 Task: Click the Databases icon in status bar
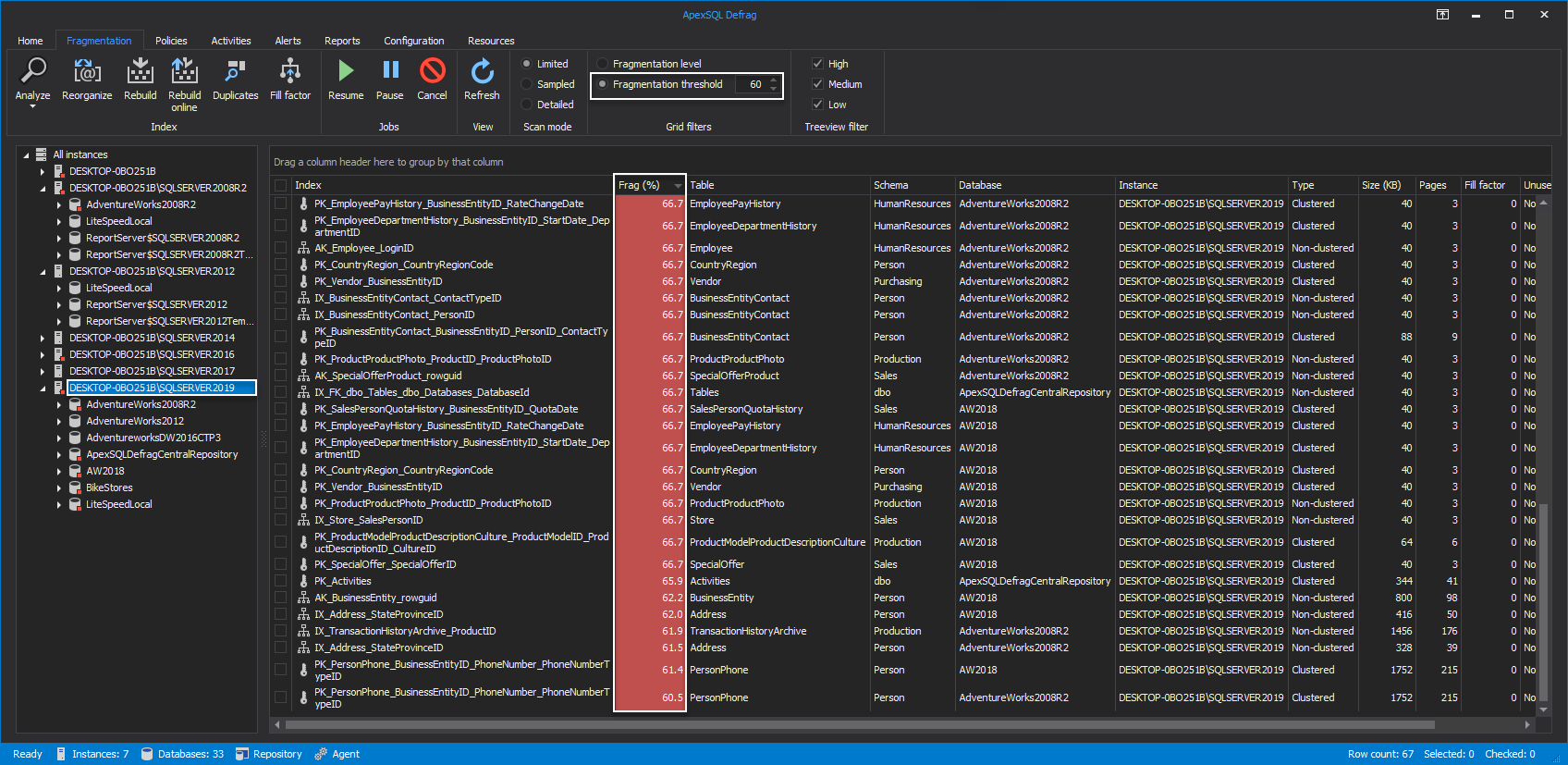pos(147,754)
